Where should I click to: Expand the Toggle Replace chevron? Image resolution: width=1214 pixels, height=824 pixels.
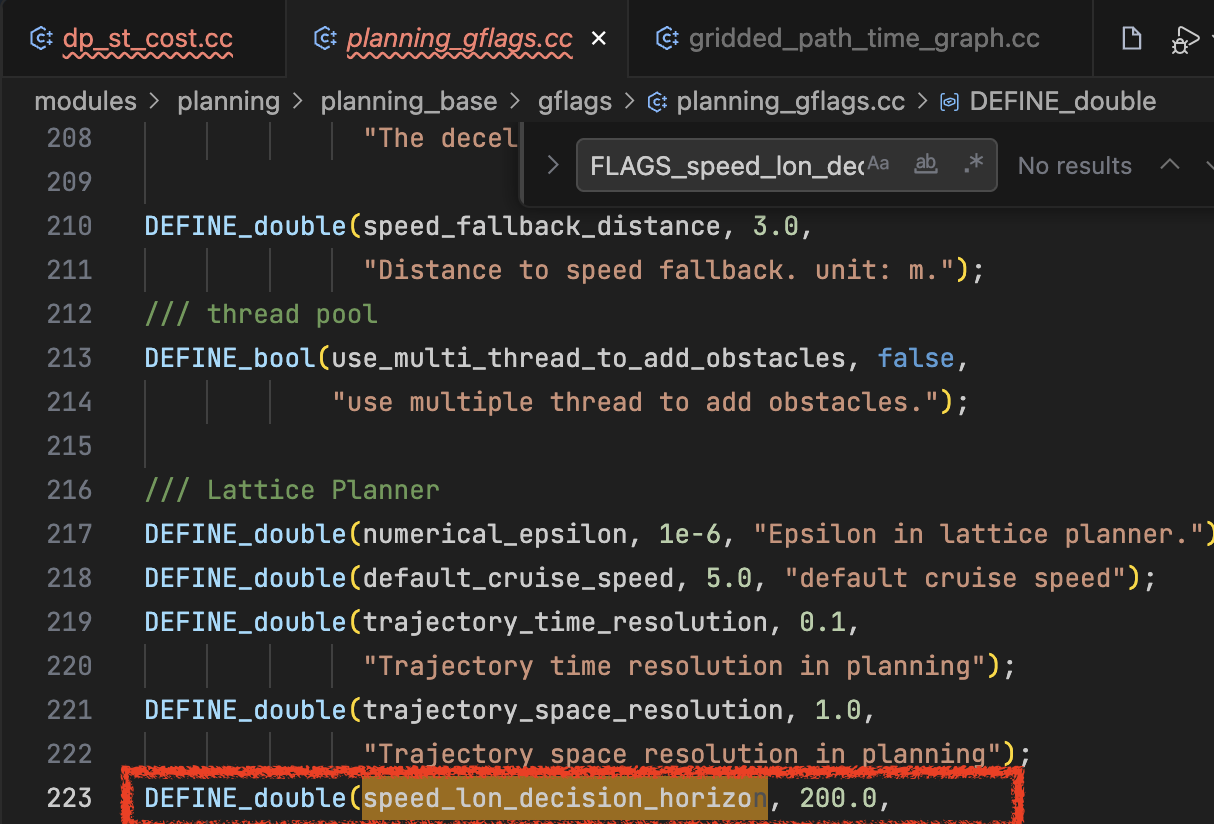[552, 165]
